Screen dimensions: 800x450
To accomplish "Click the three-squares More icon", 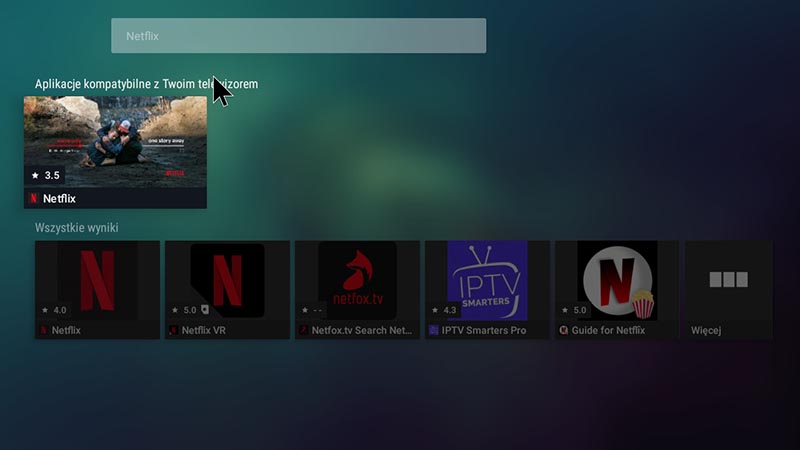I will tap(729, 280).
